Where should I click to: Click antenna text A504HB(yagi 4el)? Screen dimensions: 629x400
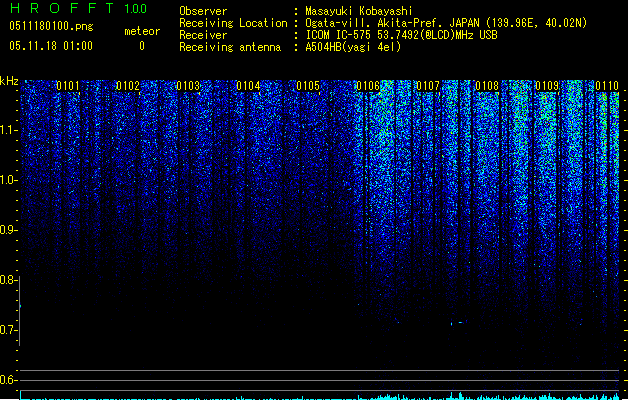pos(353,47)
